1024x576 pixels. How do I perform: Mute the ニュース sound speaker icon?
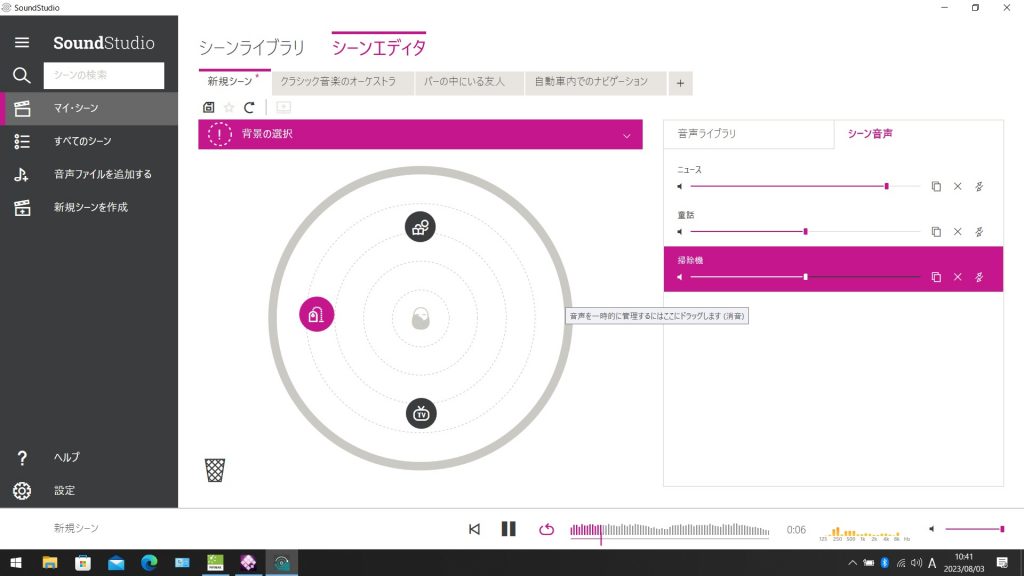pyautogui.click(x=680, y=186)
